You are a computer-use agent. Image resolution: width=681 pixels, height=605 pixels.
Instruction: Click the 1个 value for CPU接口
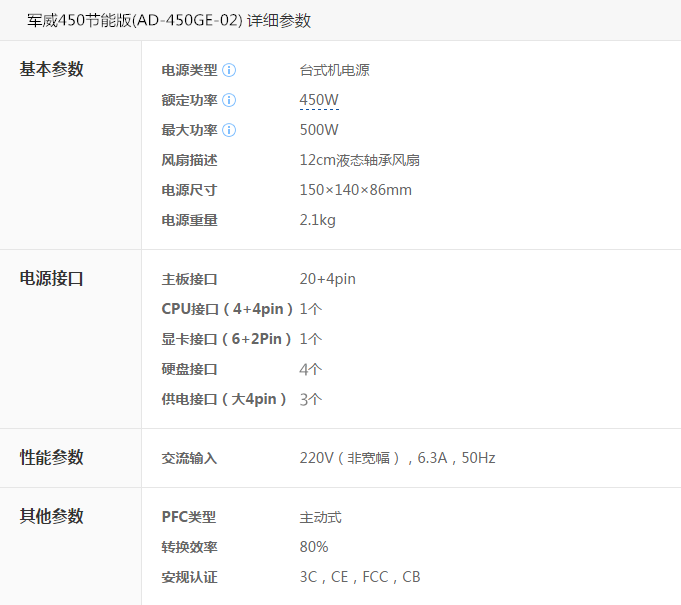311,309
